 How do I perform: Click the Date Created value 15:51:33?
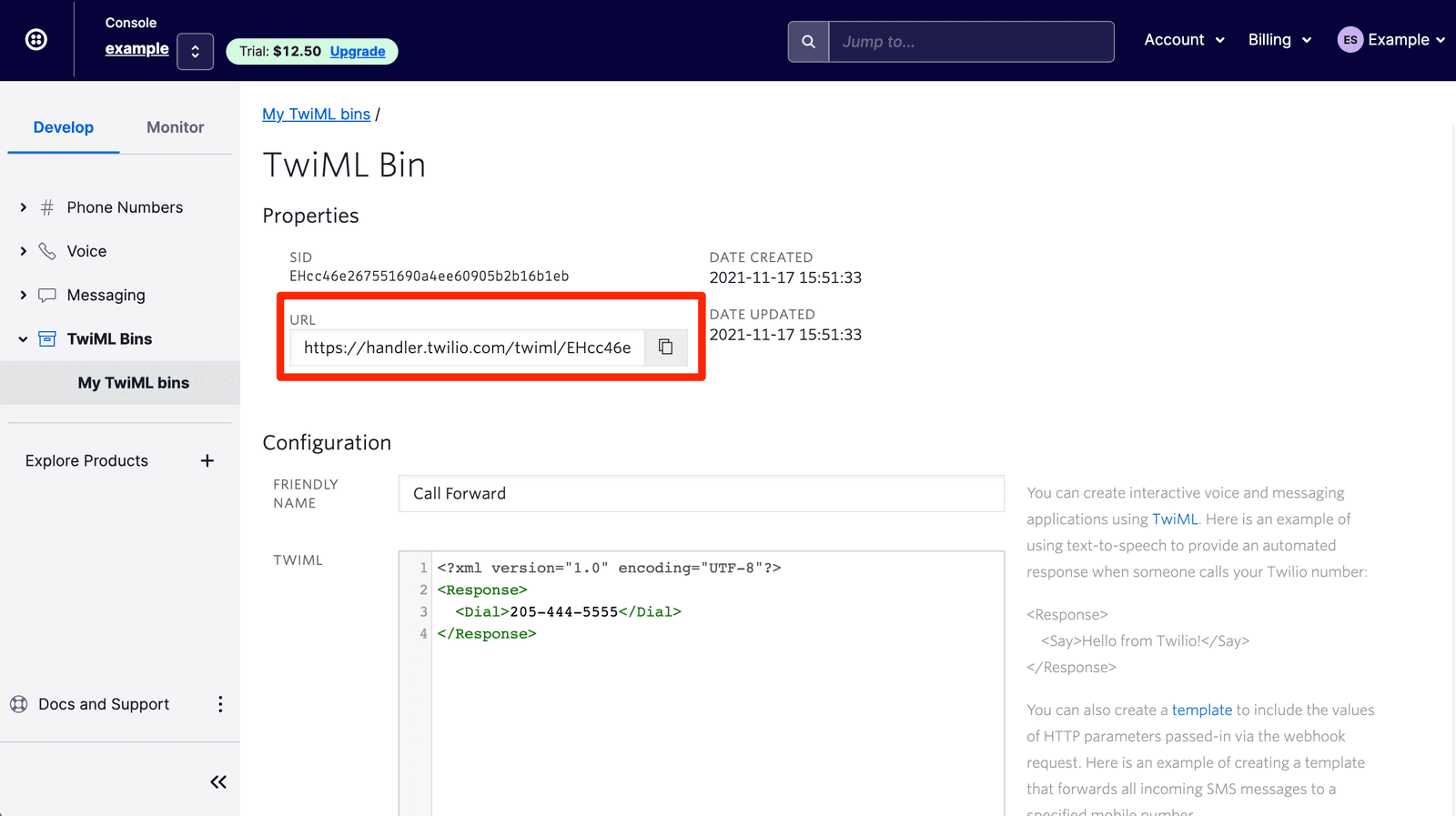(785, 277)
